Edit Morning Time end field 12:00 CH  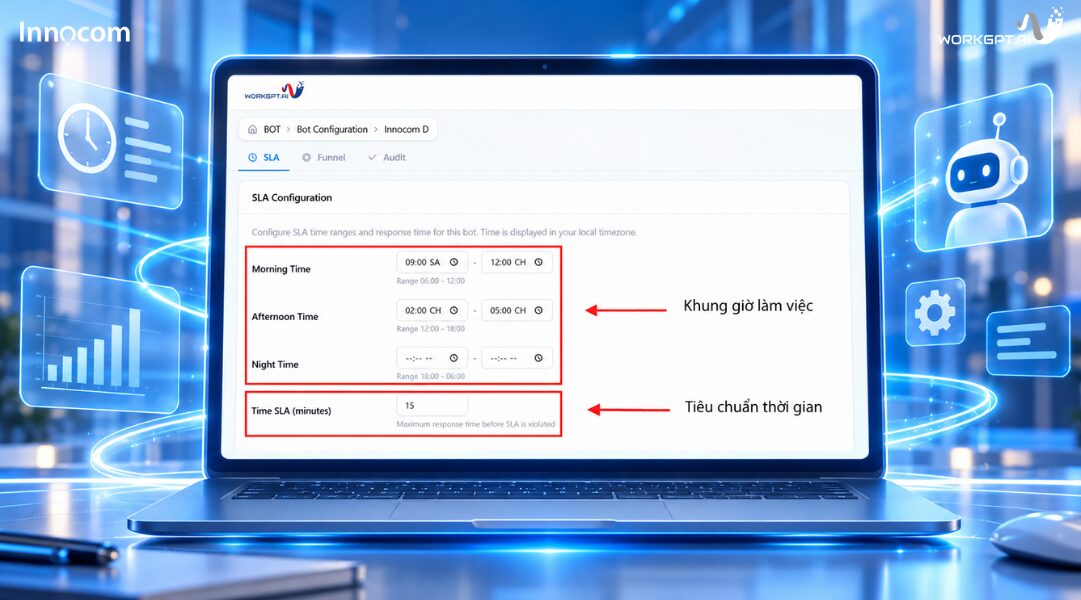click(x=516, y=262)
